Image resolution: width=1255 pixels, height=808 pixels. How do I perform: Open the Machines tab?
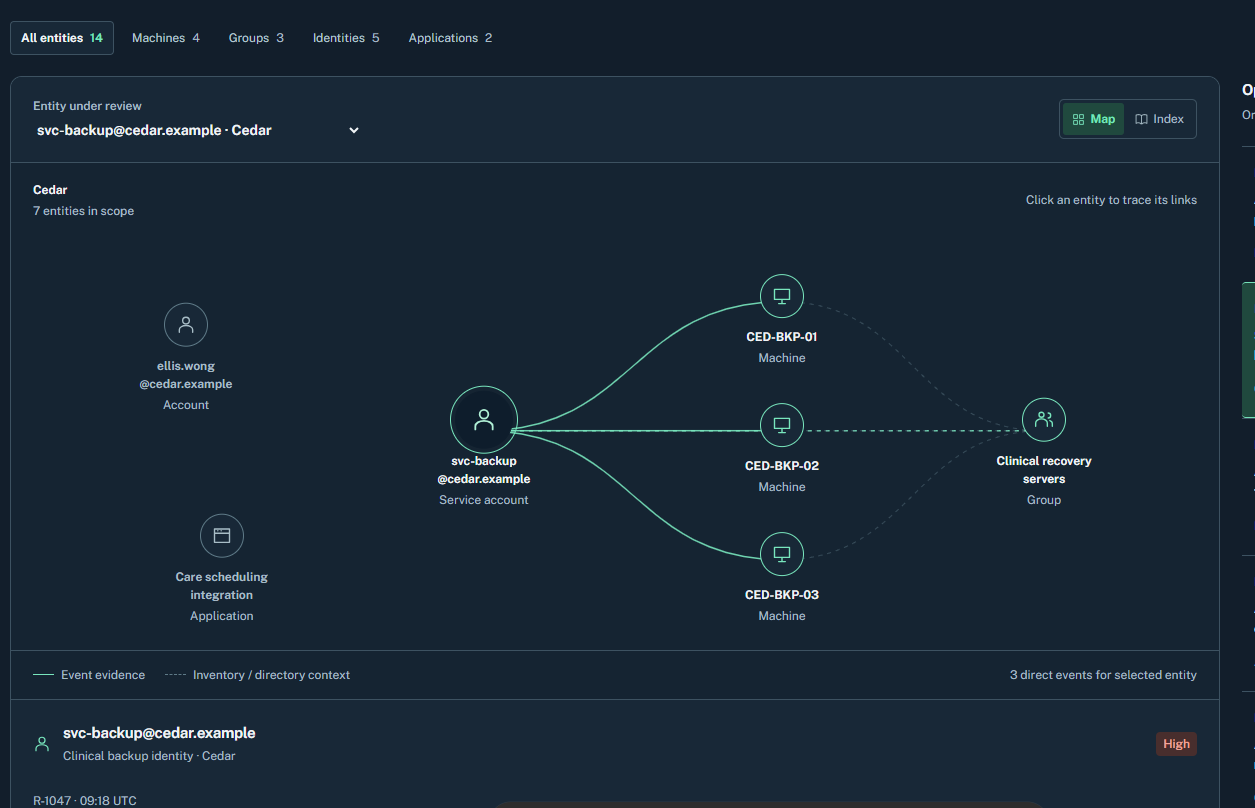[x=166, y=38]
